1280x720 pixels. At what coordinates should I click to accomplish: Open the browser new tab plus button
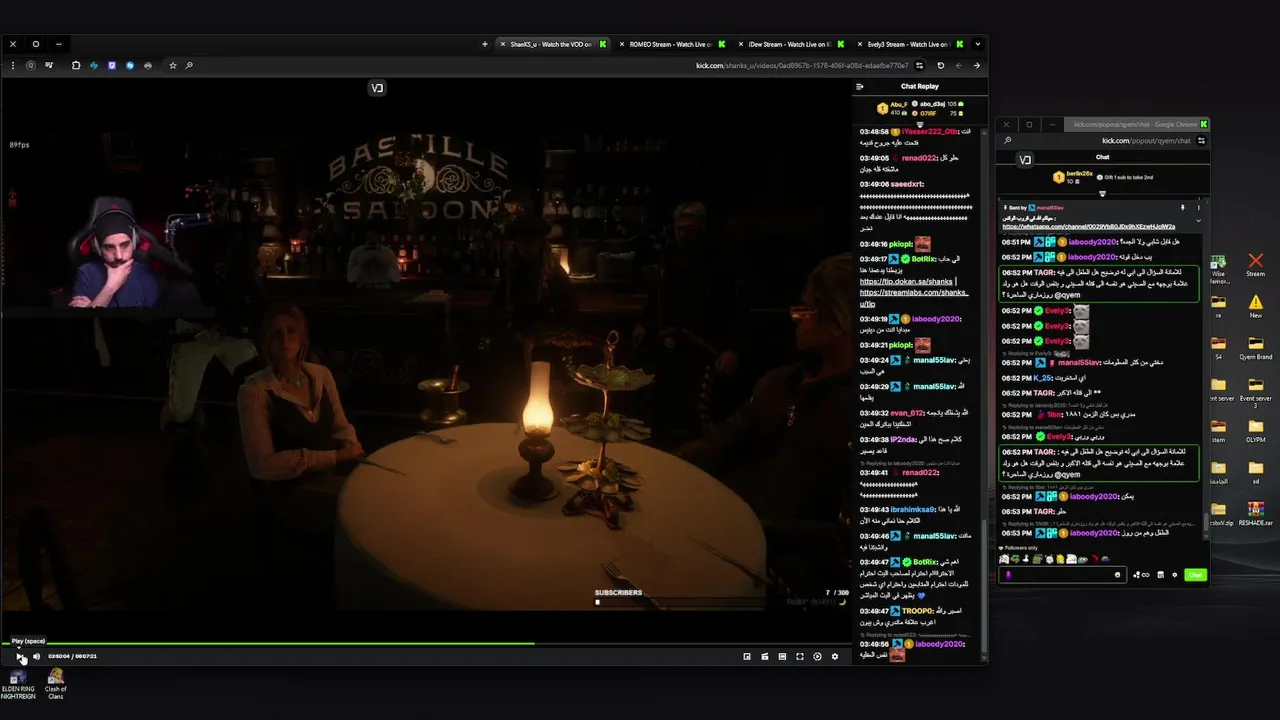pos(485,44)
